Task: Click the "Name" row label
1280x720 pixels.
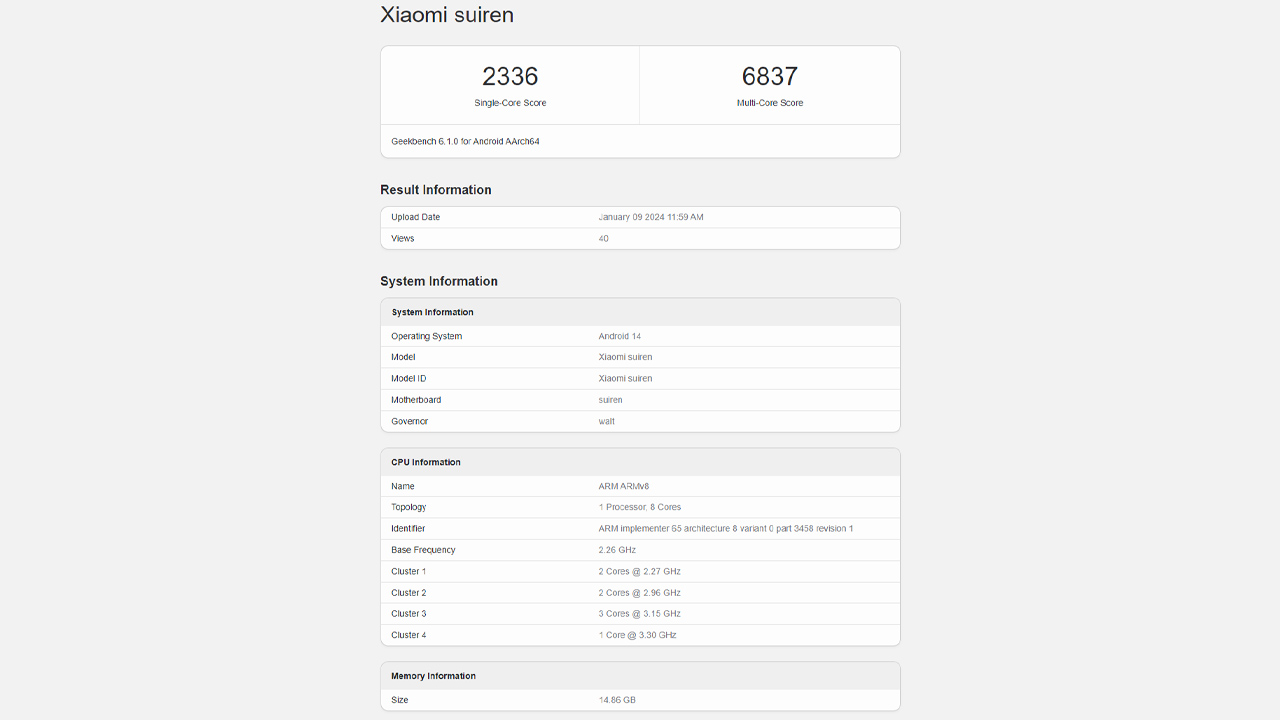Action: coord(403,486)
